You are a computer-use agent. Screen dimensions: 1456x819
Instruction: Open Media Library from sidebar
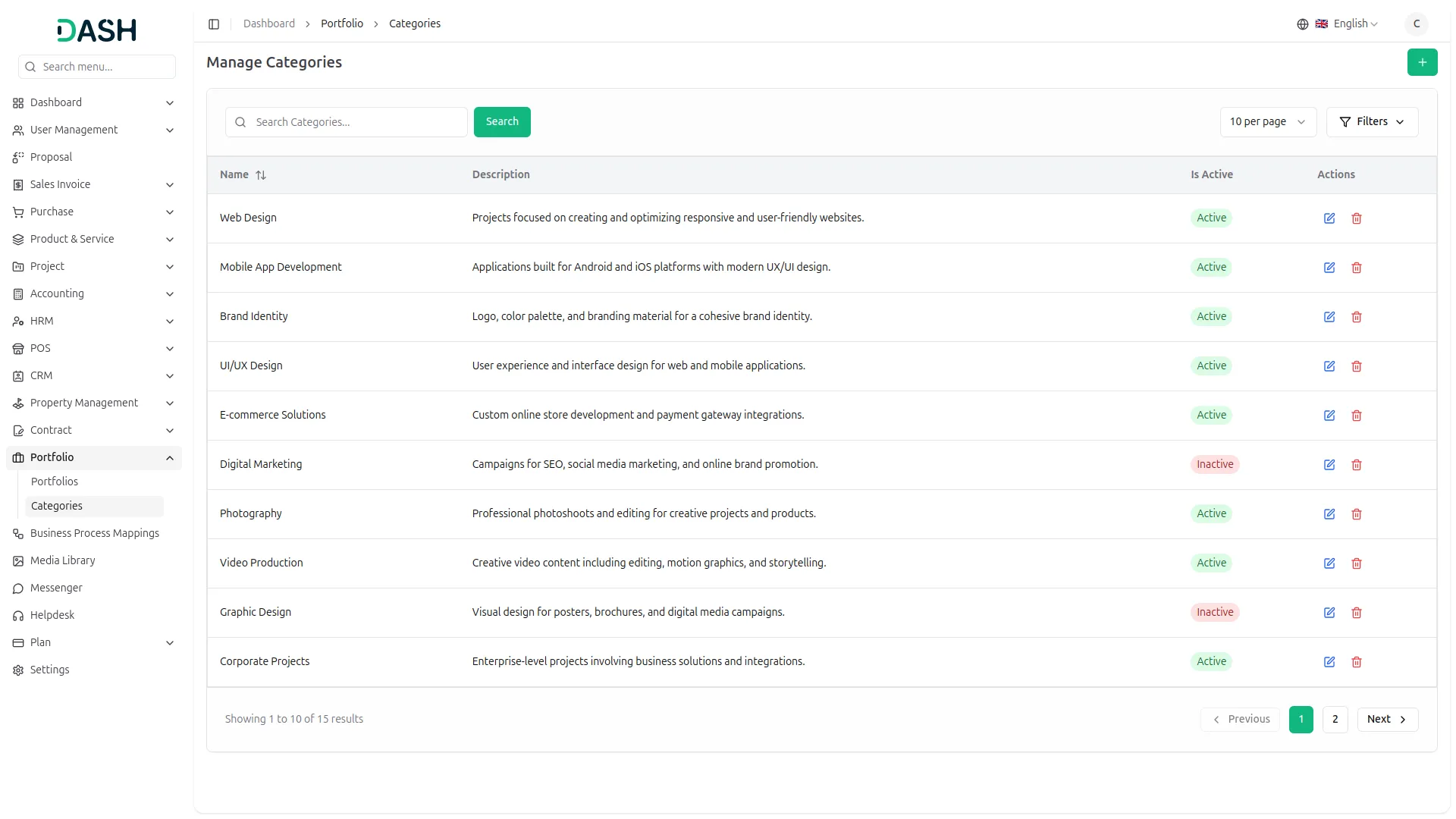[x=62, y=561]
